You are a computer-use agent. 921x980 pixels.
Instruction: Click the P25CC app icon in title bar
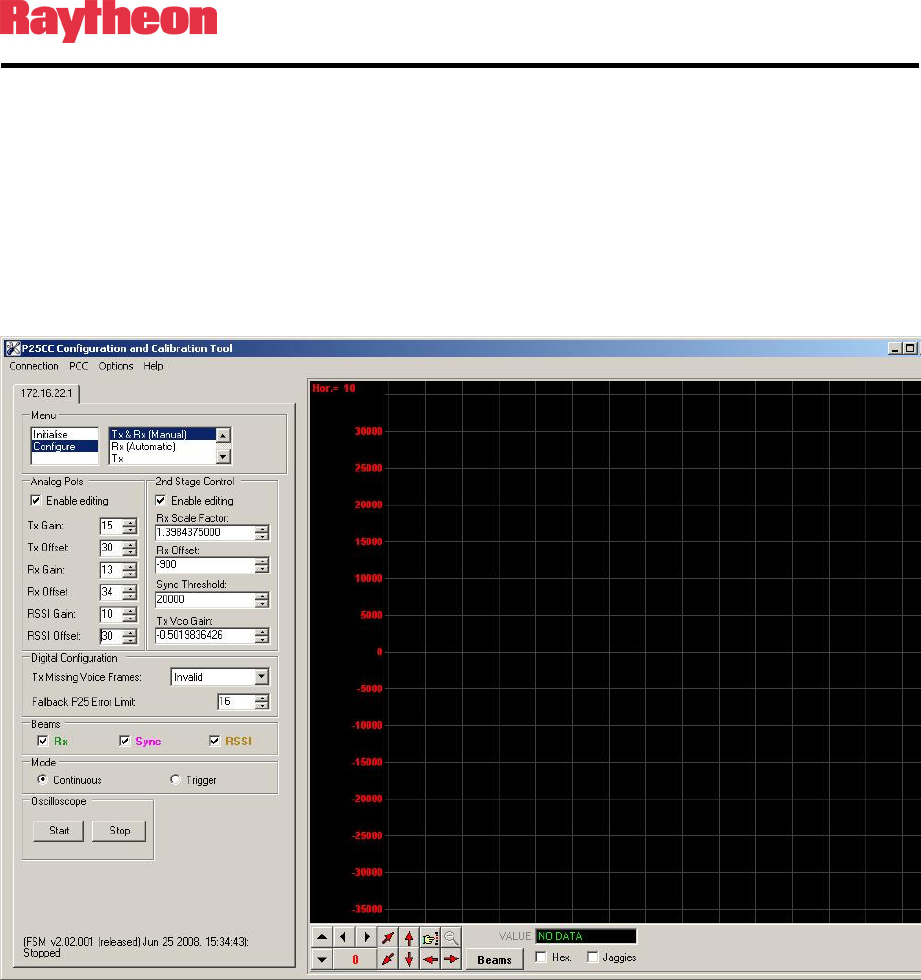point(12,348)
